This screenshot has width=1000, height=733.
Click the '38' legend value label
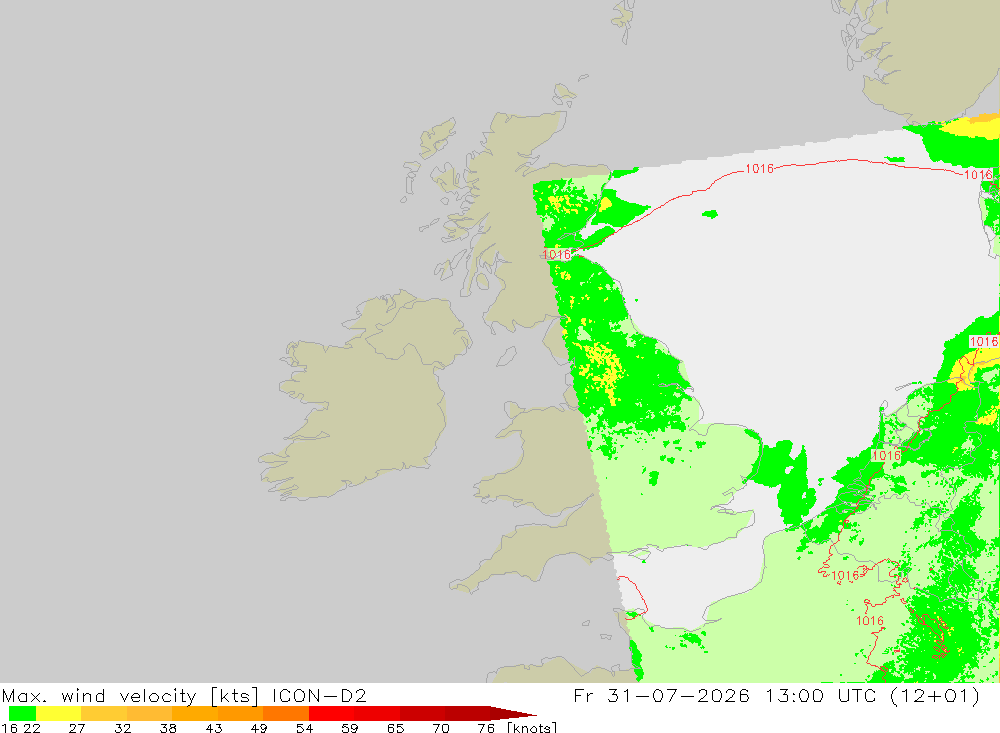click(168, 728)
